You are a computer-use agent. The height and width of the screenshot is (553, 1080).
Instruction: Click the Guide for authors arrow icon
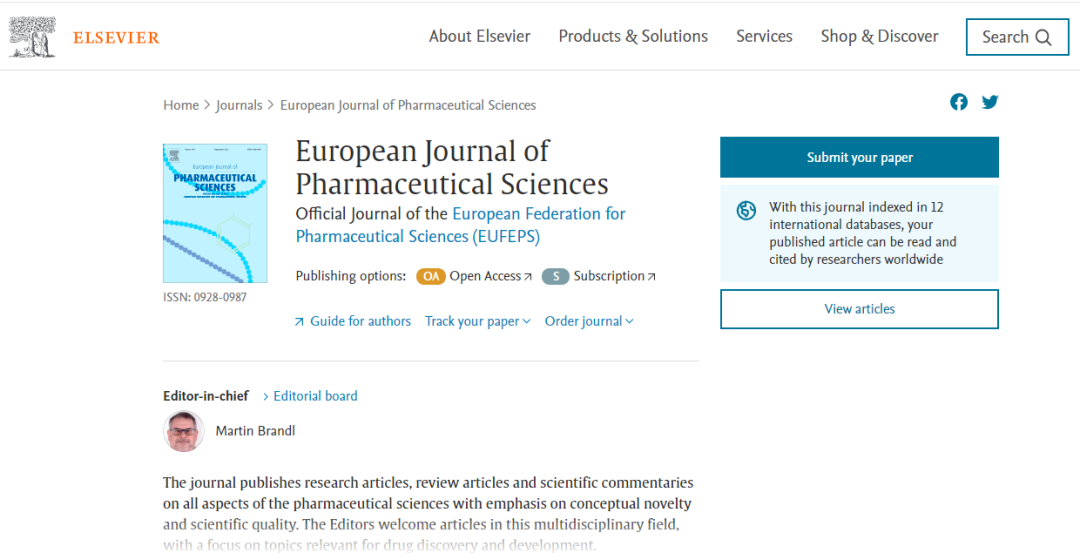[299, 322]
